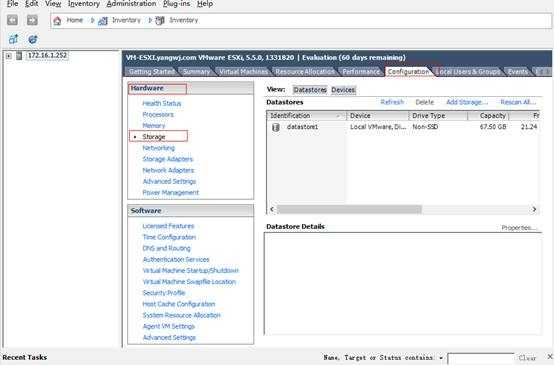Select the Datastores view button
Screen dimensions: 554x365
point(310,90)
